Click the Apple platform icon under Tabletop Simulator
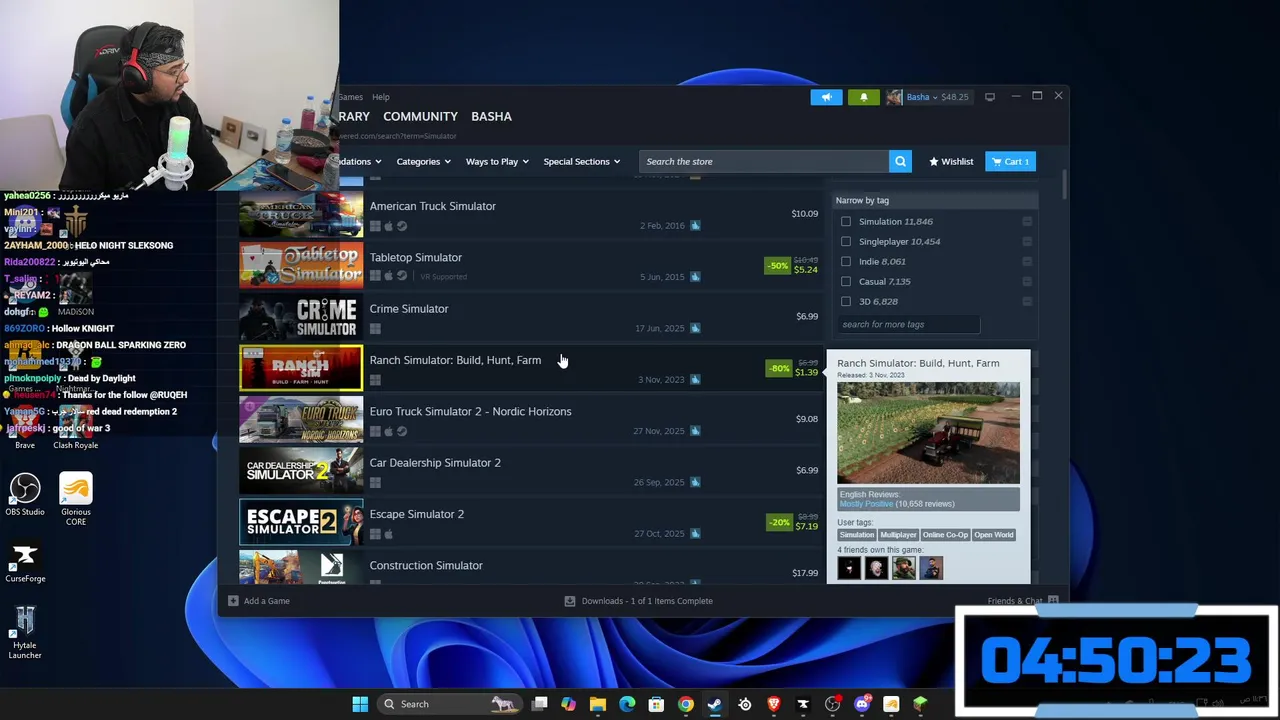Screen dimensions: 1280x720 [x=389, y=277]
